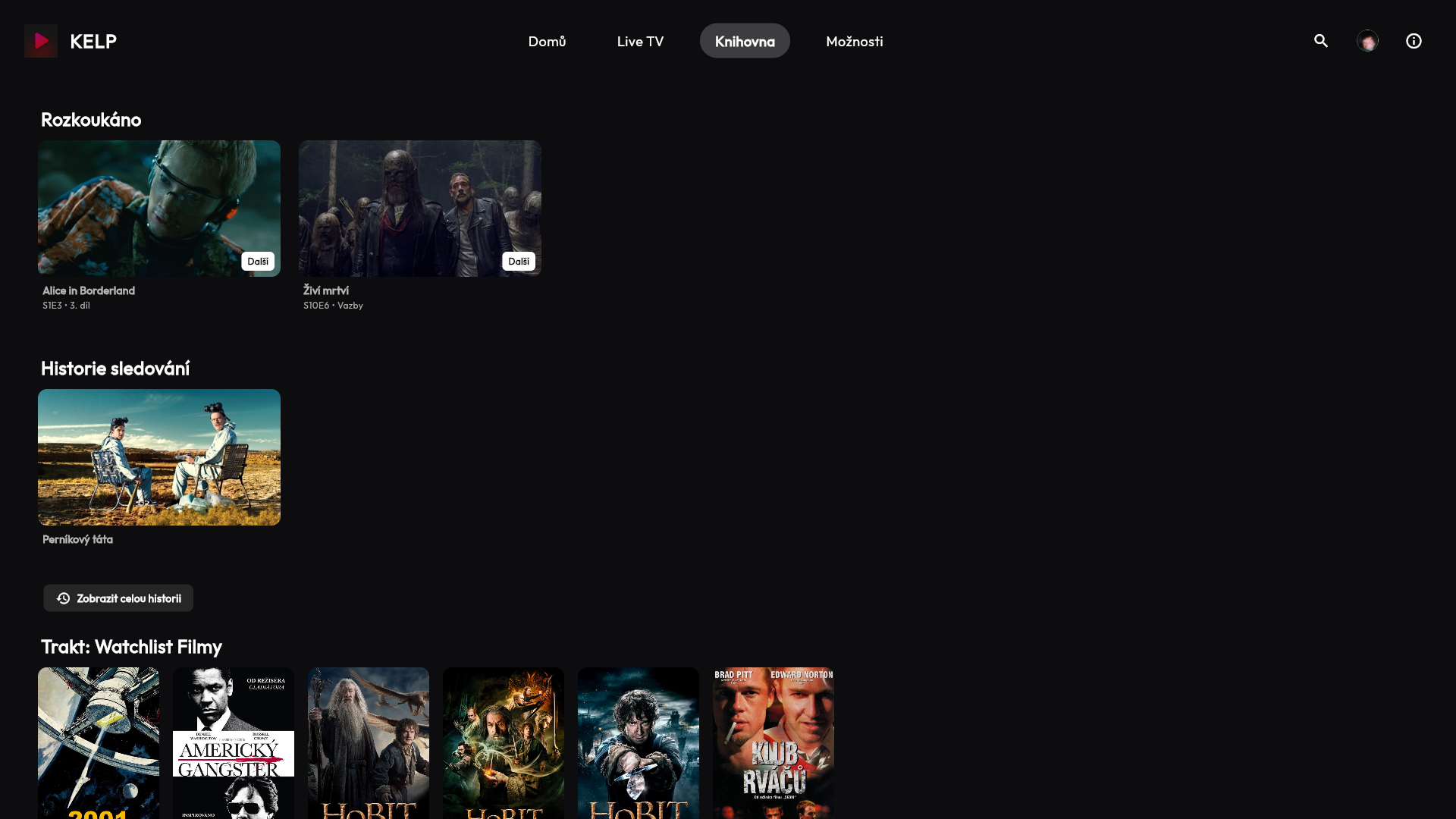
Task: Open the user profile avatar
Action: (1367, 41)
